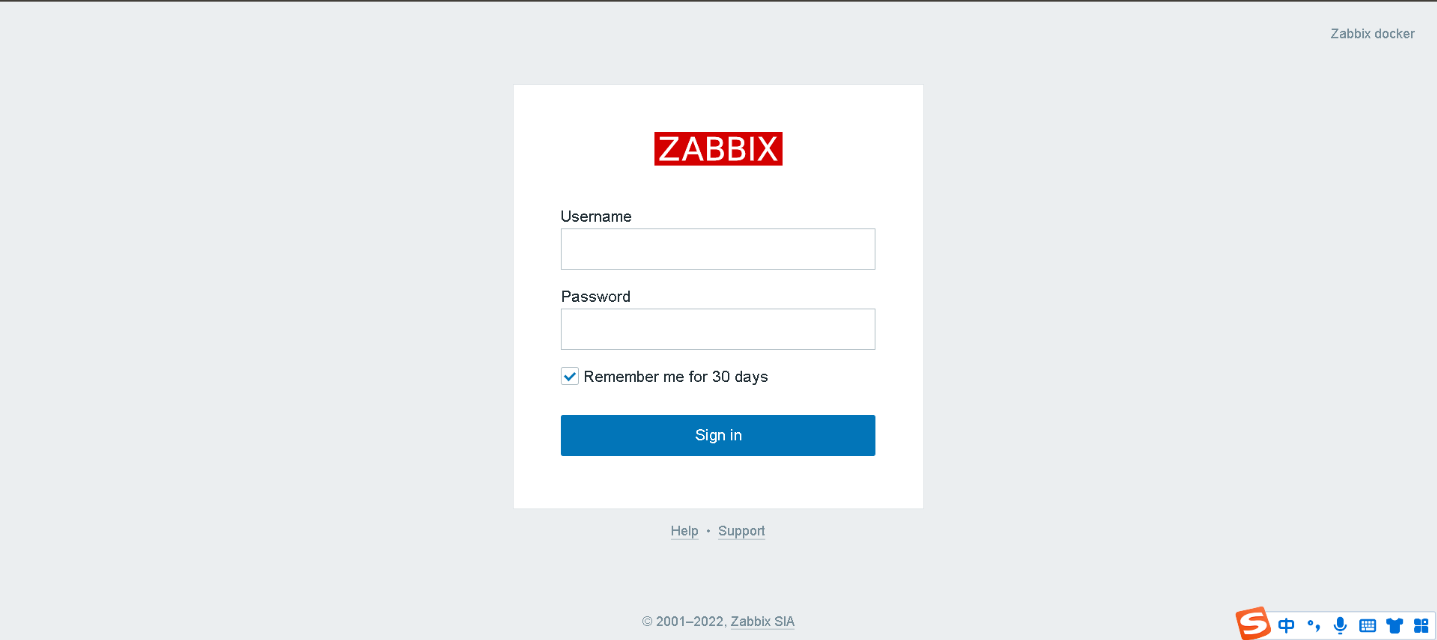Click the © 2001–2022 copyright text
Image resolution: width=1437 pixels, height=640 pixels.
pos(683,621)
